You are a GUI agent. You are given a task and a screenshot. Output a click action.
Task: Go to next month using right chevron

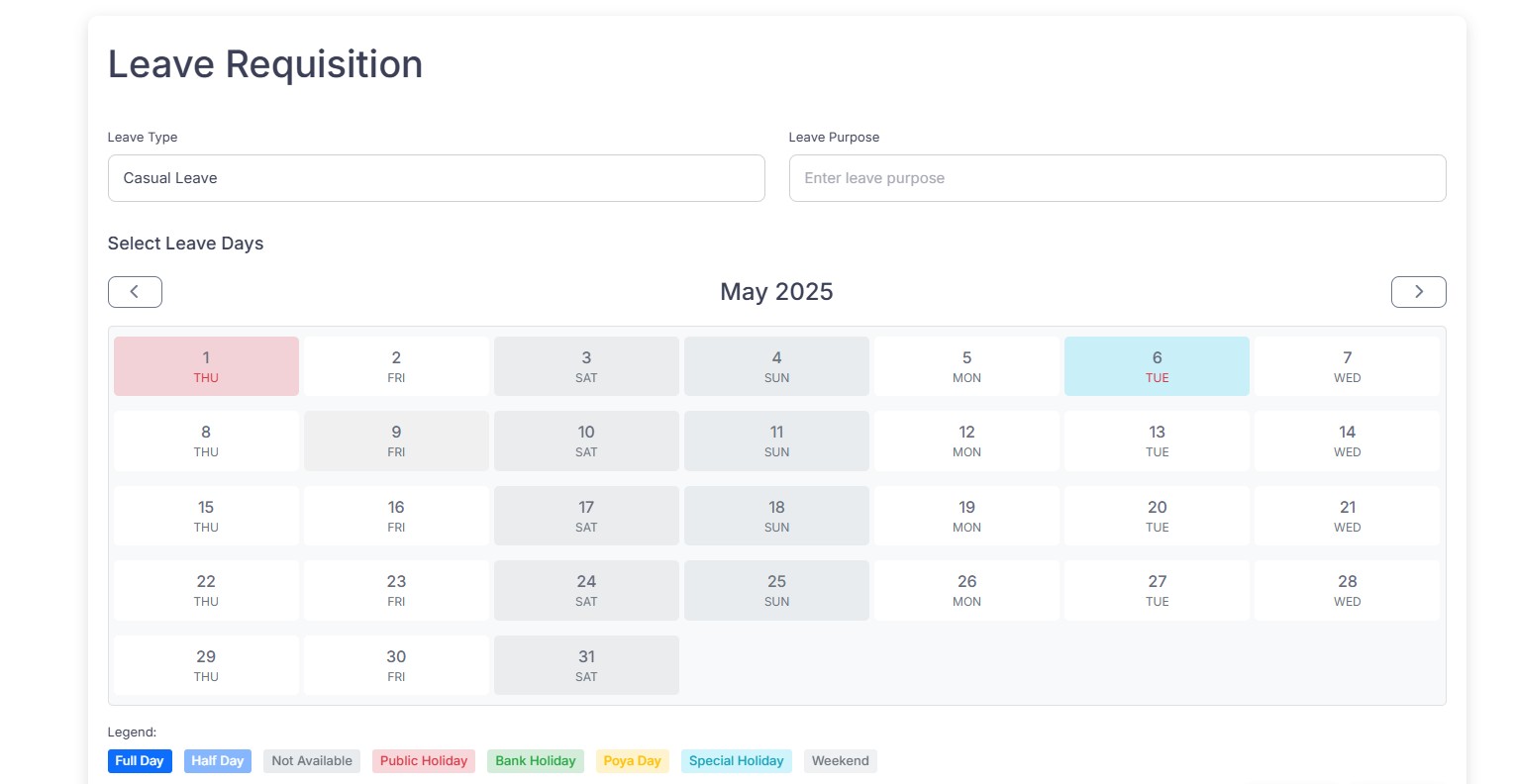1418,292
